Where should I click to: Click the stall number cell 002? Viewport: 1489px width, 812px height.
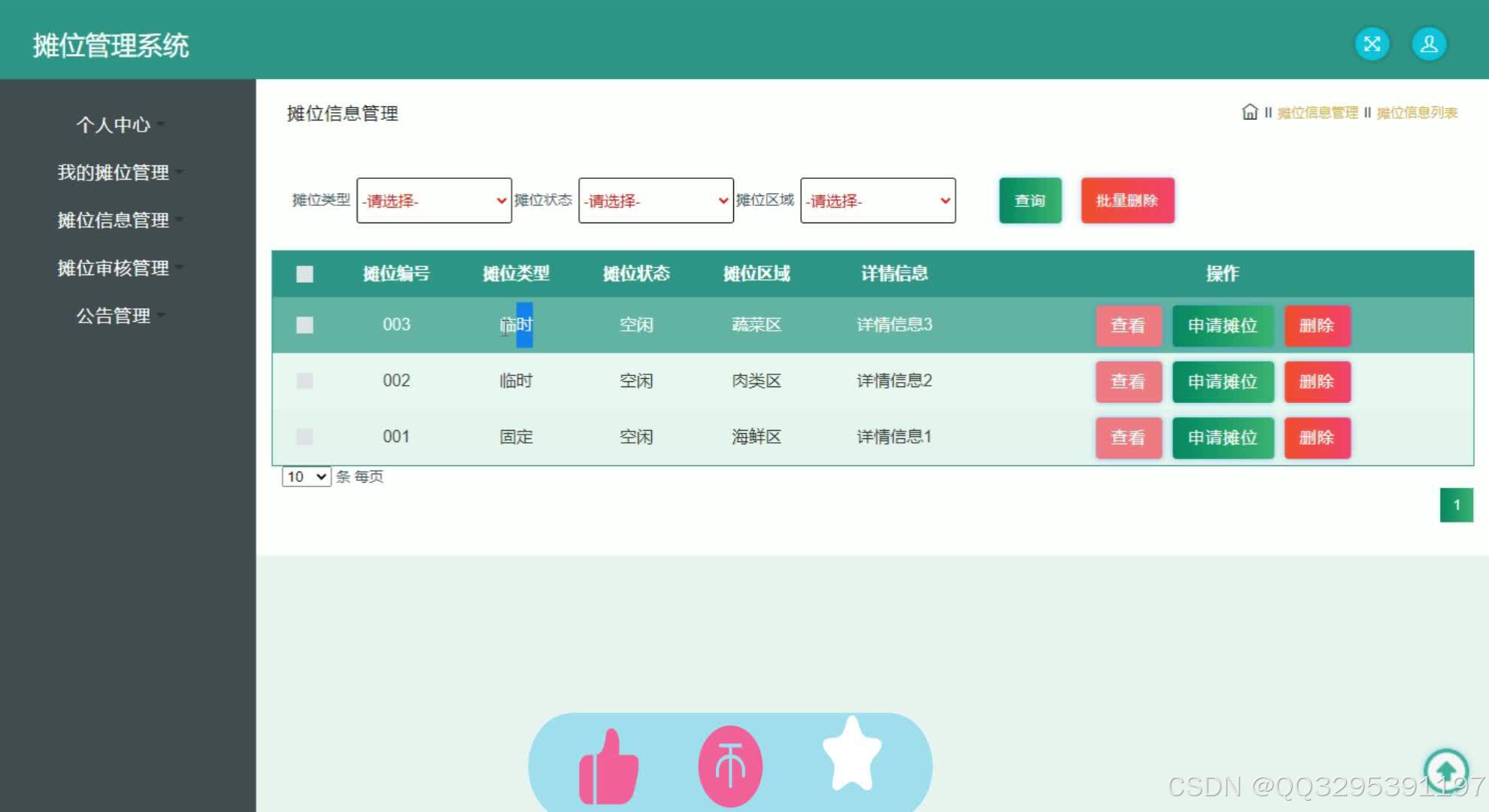396,380
